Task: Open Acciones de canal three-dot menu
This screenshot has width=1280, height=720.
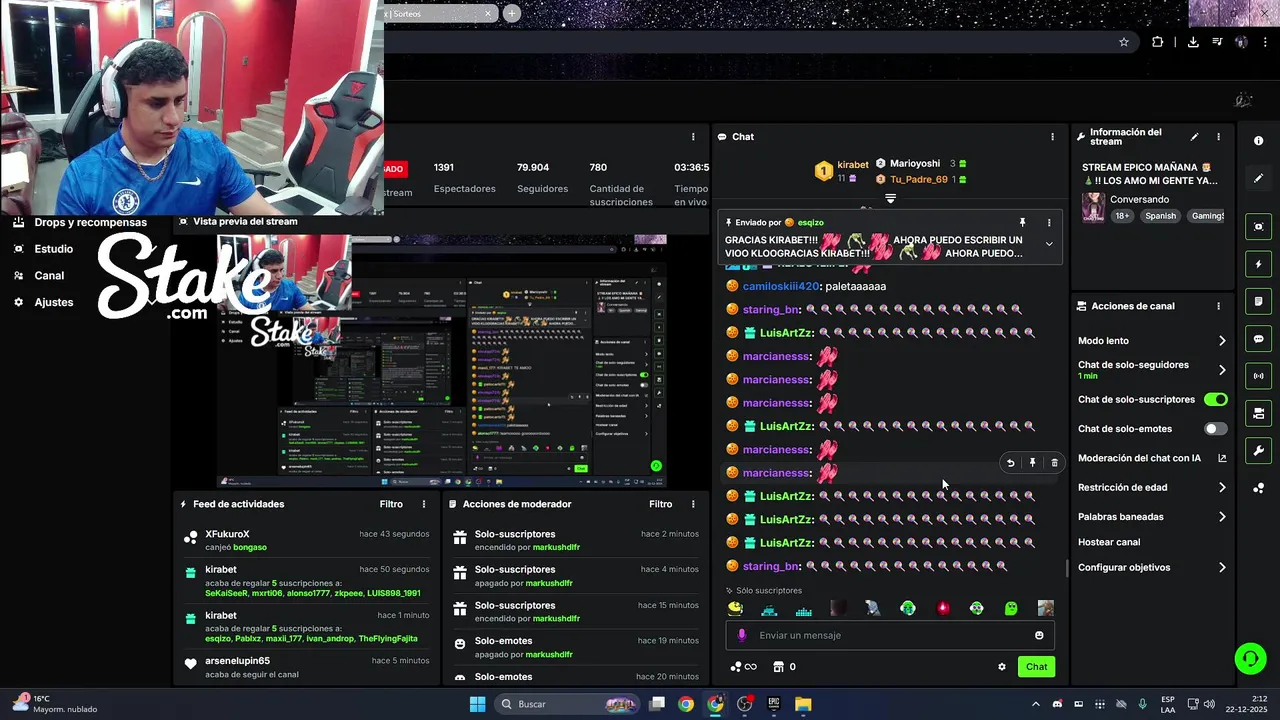Action: [1218, 306]
